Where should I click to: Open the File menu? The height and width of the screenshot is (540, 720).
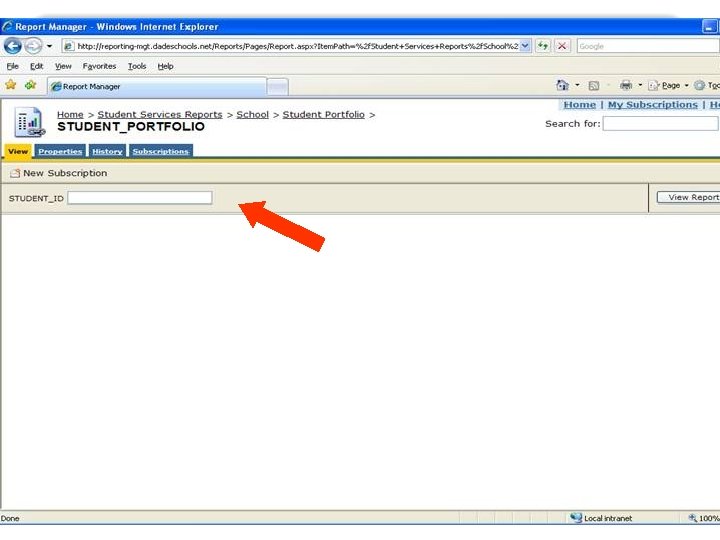tap(12, 66)
